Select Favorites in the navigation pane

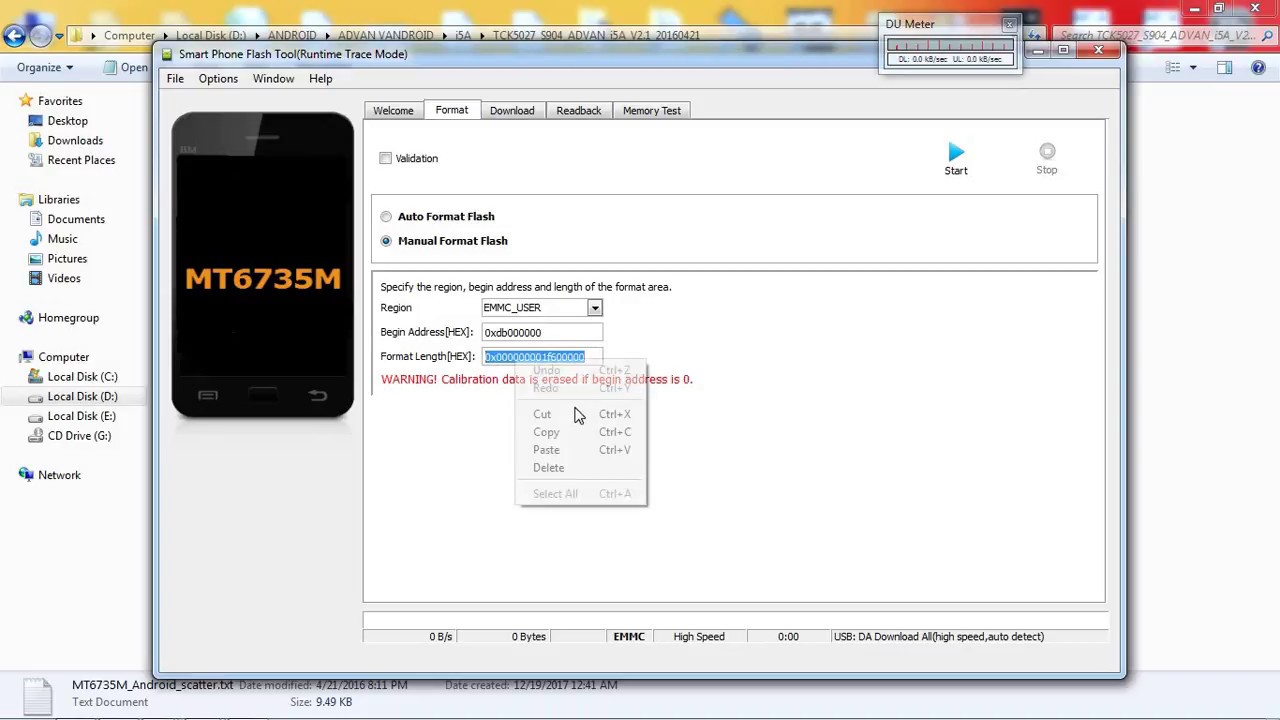[x=60, y=101]
